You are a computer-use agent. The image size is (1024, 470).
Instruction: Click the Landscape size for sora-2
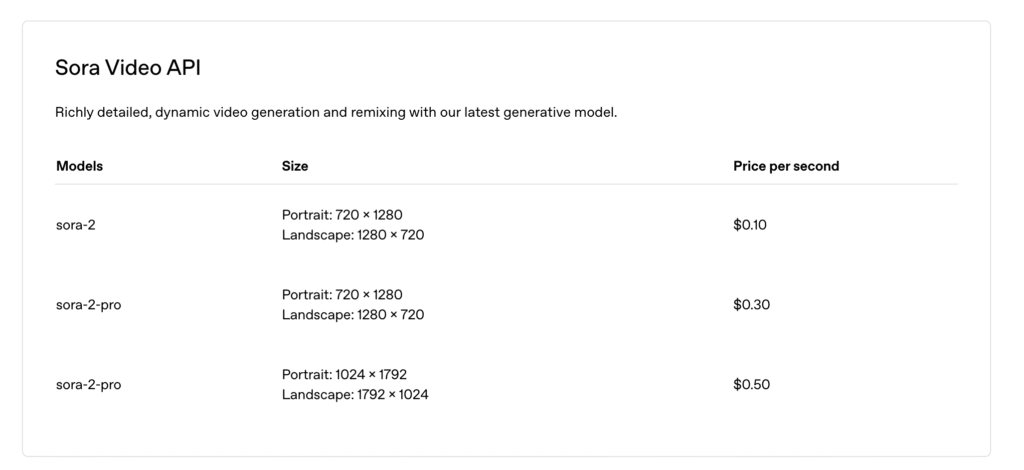[353, 235]
